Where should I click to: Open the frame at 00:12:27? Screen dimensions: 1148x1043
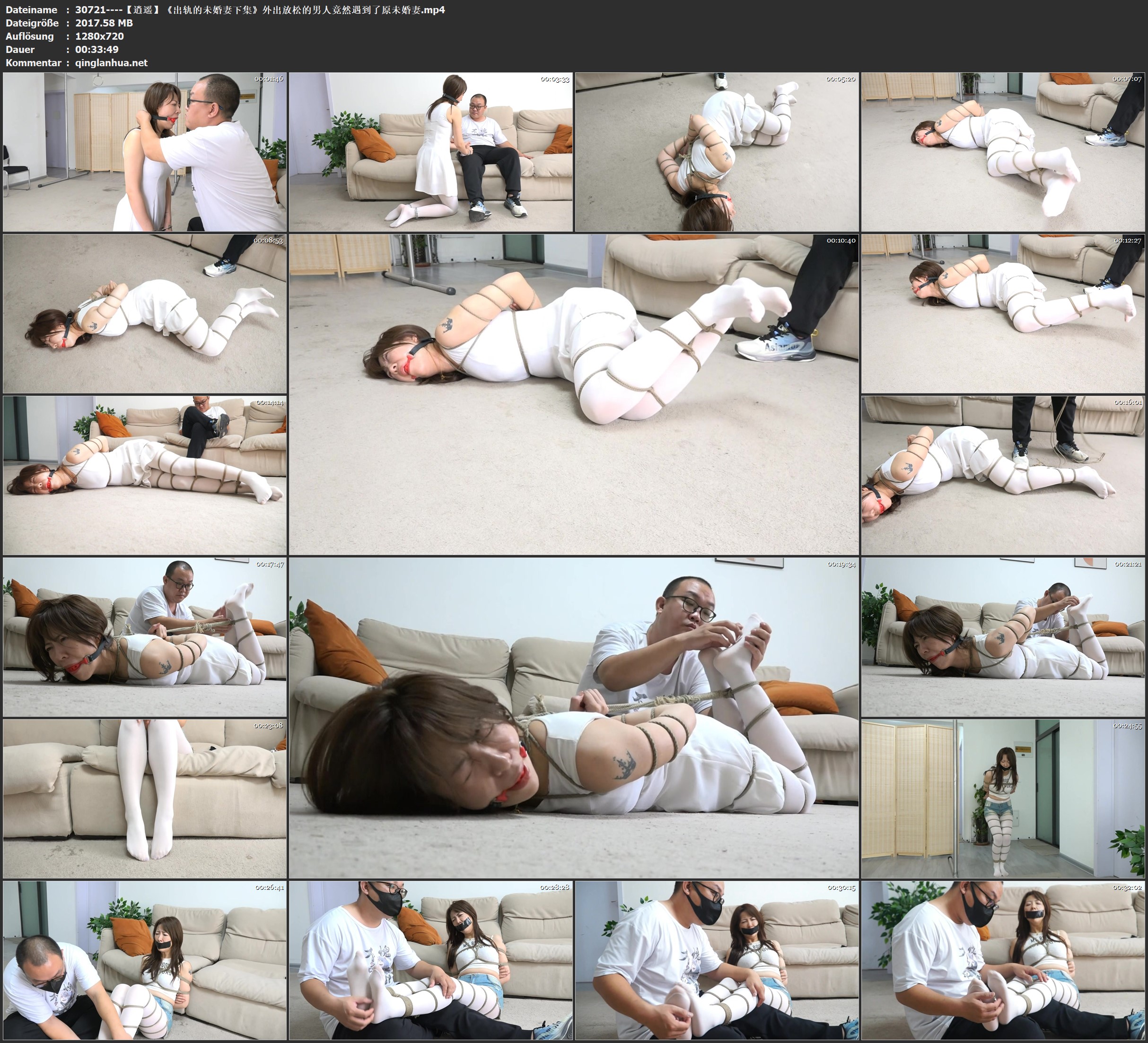pyautogui.click(x=1003, y=313)
